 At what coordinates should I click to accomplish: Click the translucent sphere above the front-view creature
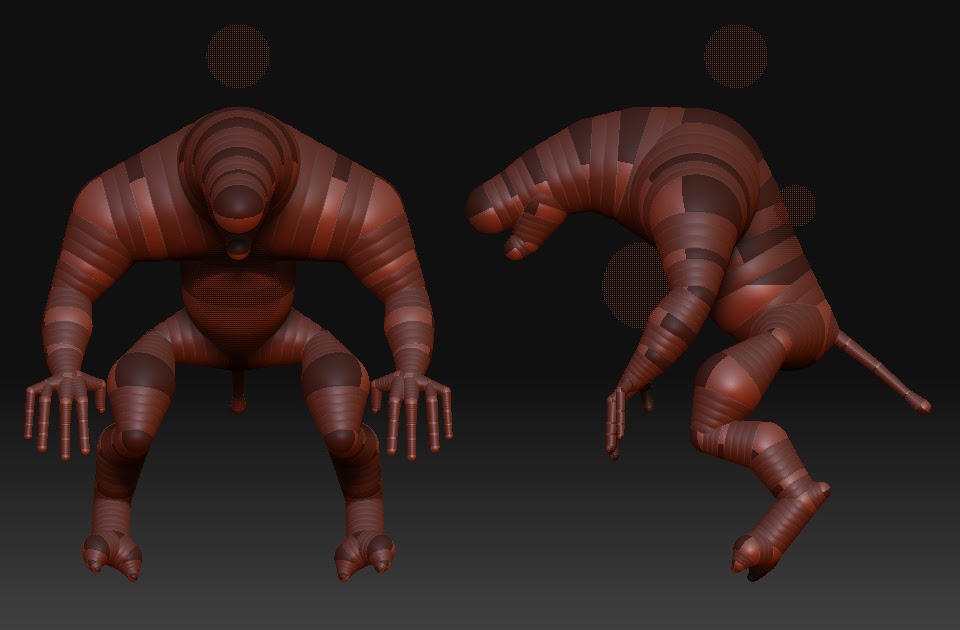point(238,56)
